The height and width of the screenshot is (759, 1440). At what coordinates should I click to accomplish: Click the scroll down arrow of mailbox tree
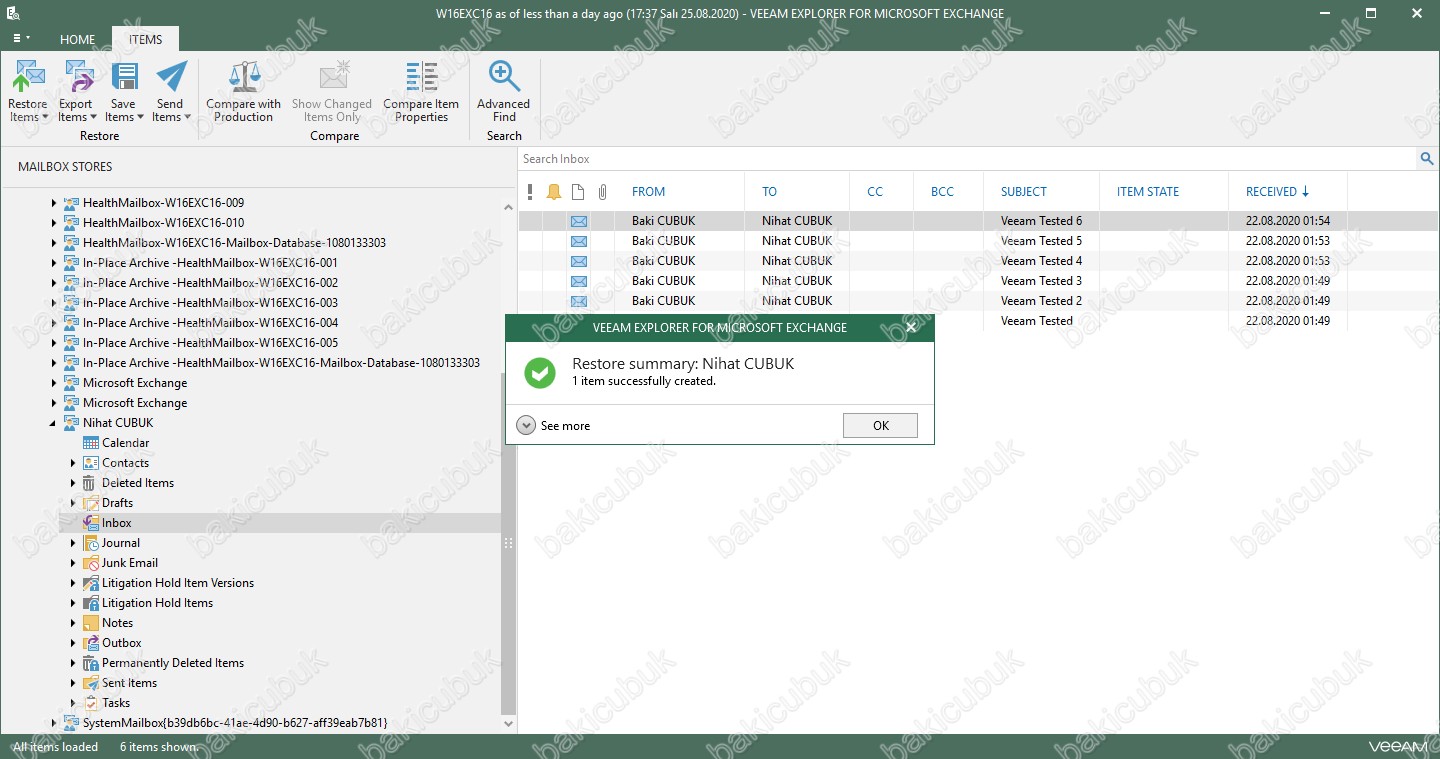[508, 723]
